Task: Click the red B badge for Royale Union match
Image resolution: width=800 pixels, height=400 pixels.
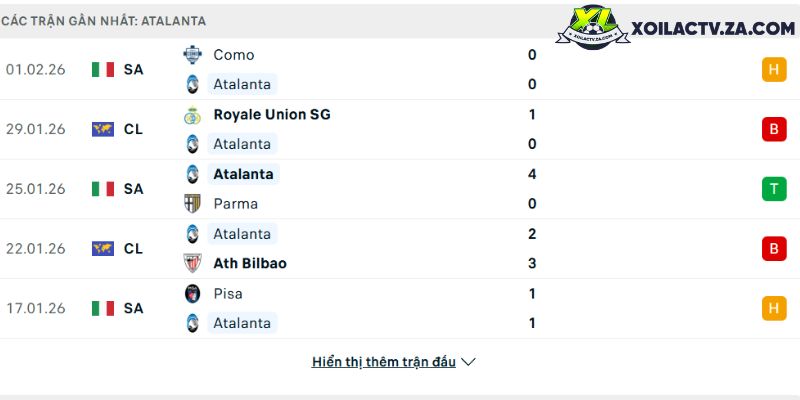Action: pos(773,129)
